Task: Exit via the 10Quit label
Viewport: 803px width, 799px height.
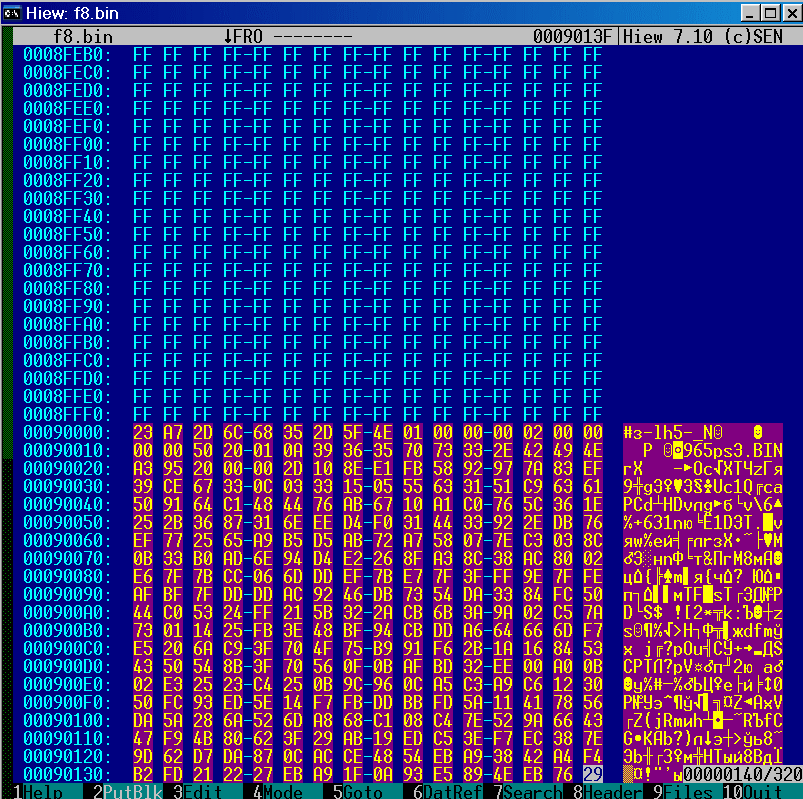Action: pyautogui.click(x=762, y=791)
